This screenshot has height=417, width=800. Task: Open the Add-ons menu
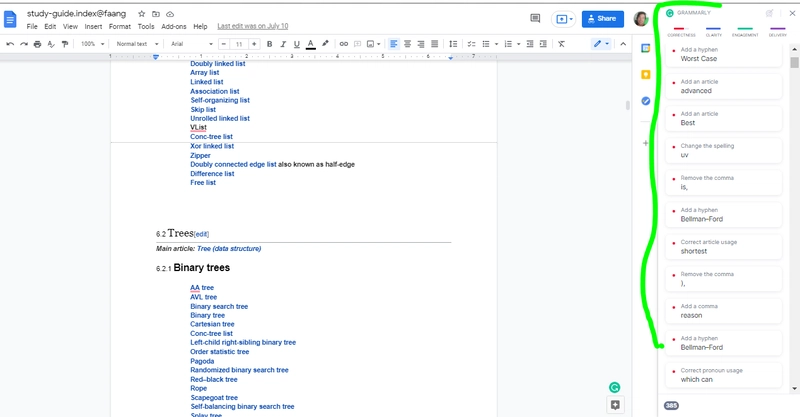174,27
